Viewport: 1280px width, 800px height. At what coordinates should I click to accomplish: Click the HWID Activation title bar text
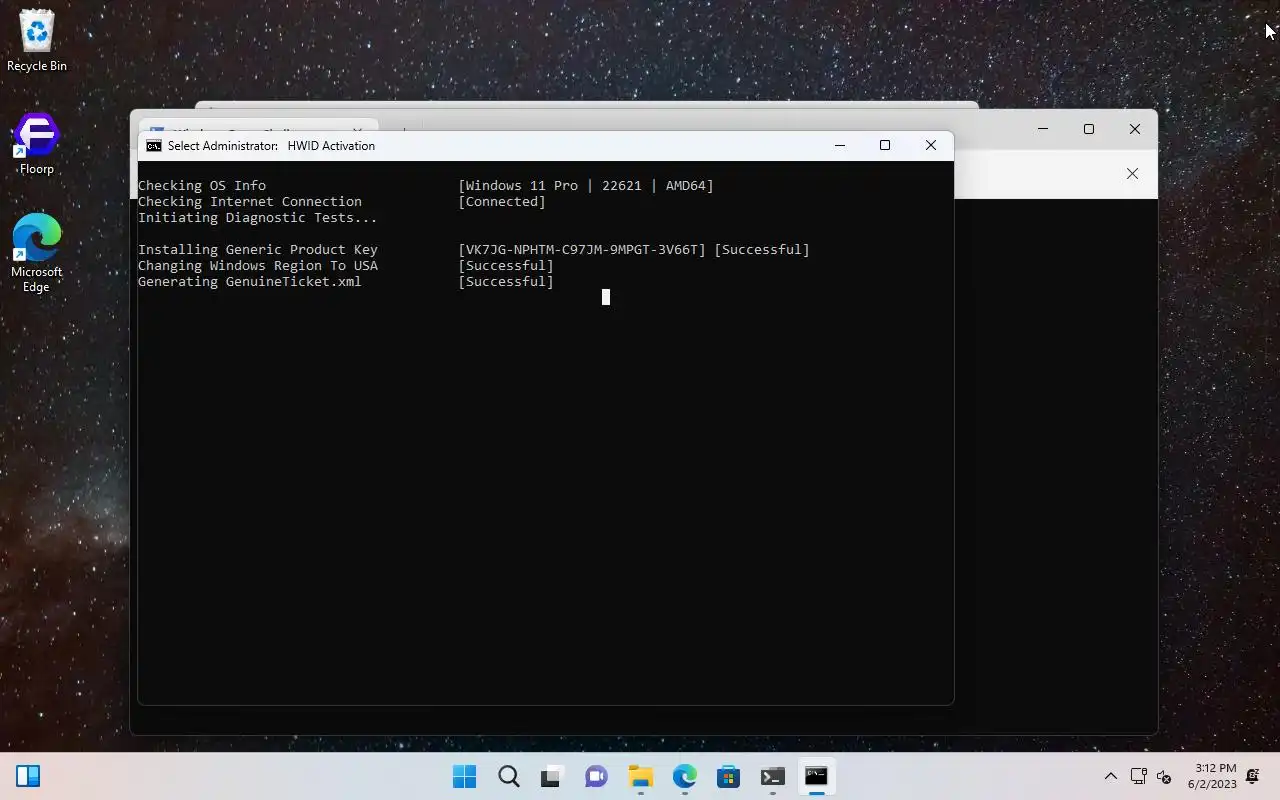point(271,146)
